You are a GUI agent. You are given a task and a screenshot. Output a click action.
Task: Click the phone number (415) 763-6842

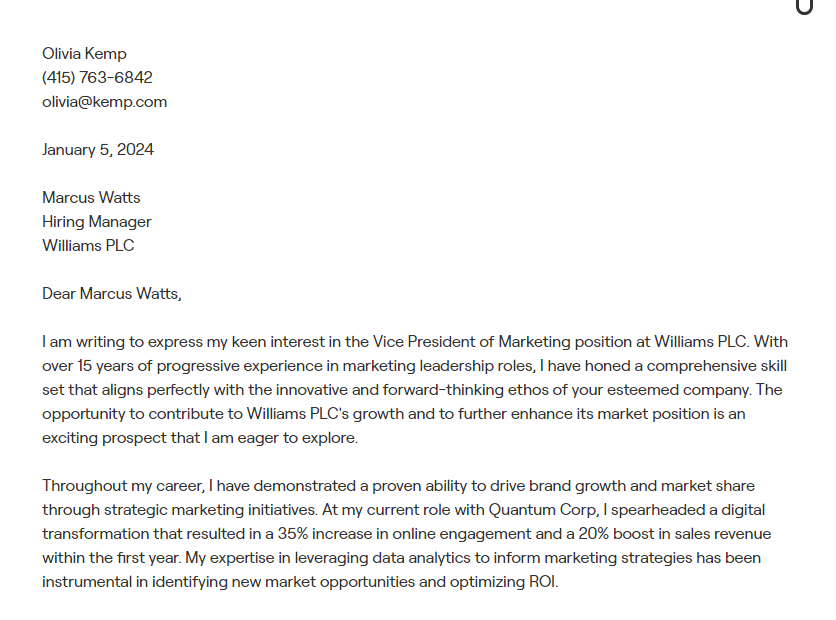click(98, 78)
